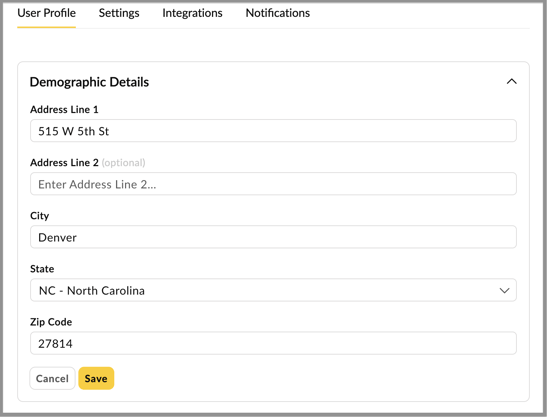Go to the Integrations tab
Screen dimensions: 547x417
pyautogui.click(x=192, y=13)
